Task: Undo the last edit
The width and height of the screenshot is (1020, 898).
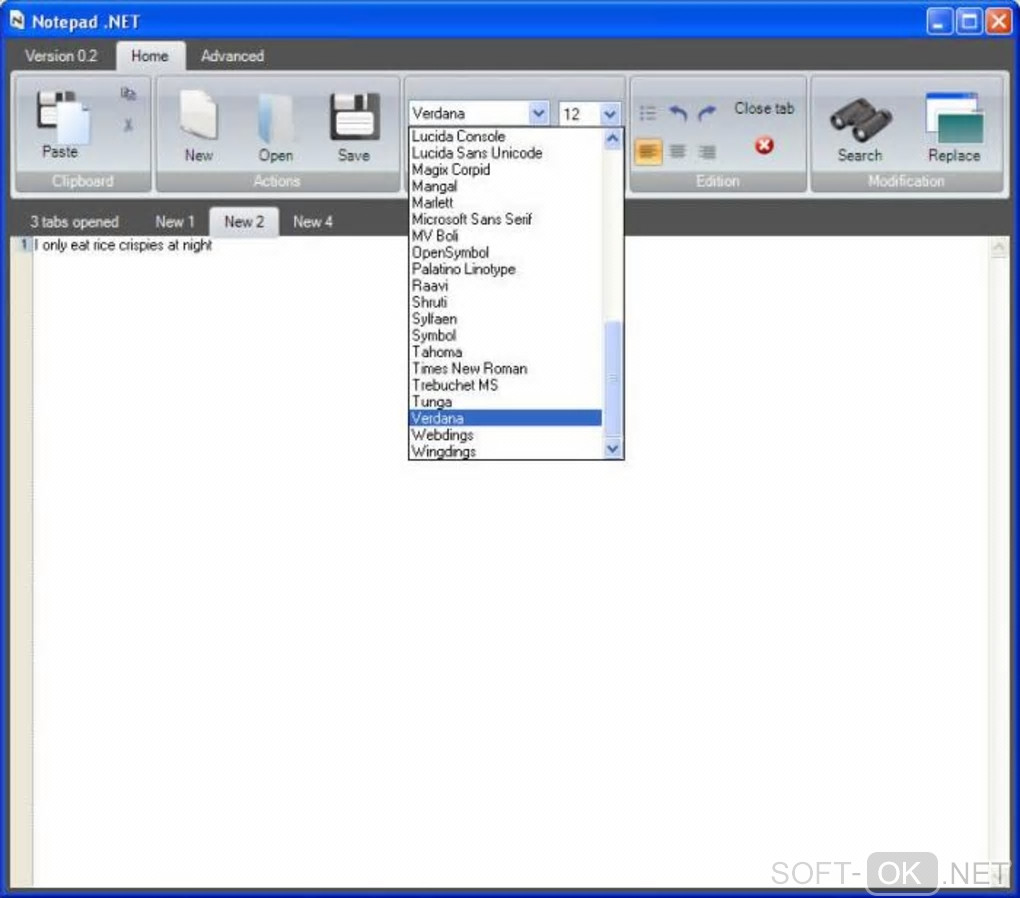Action: [x=677, y=113]
